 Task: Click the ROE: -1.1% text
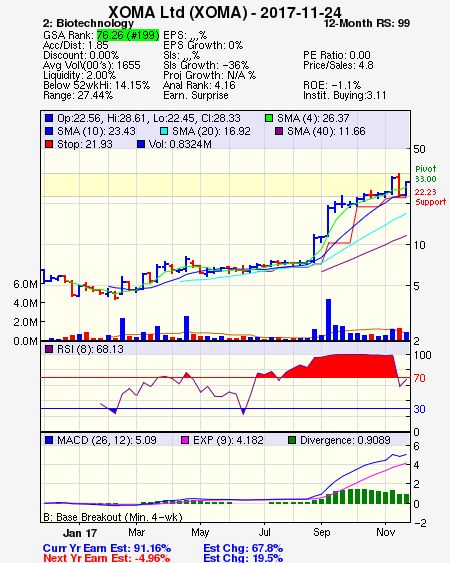click(332, 85)
